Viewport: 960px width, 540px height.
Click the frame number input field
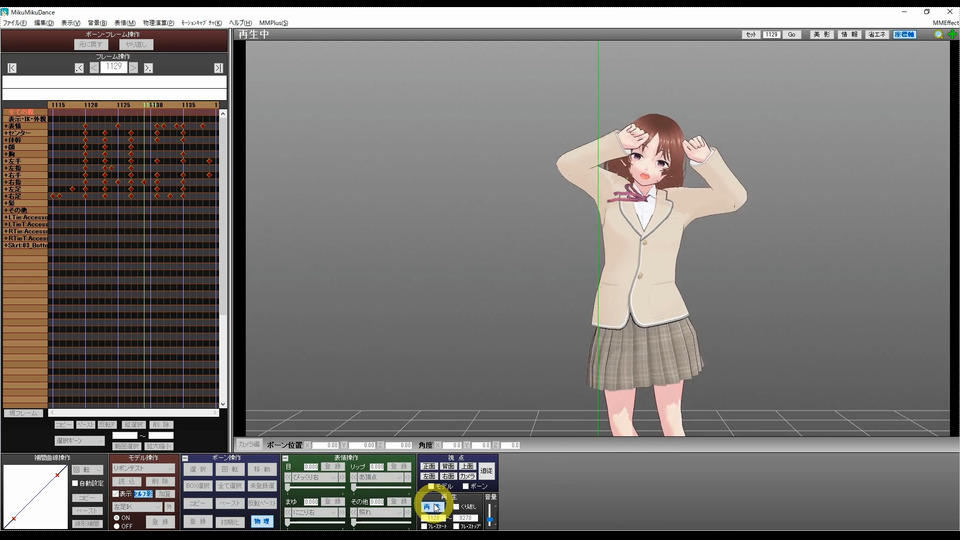click(x=113, y=68)
